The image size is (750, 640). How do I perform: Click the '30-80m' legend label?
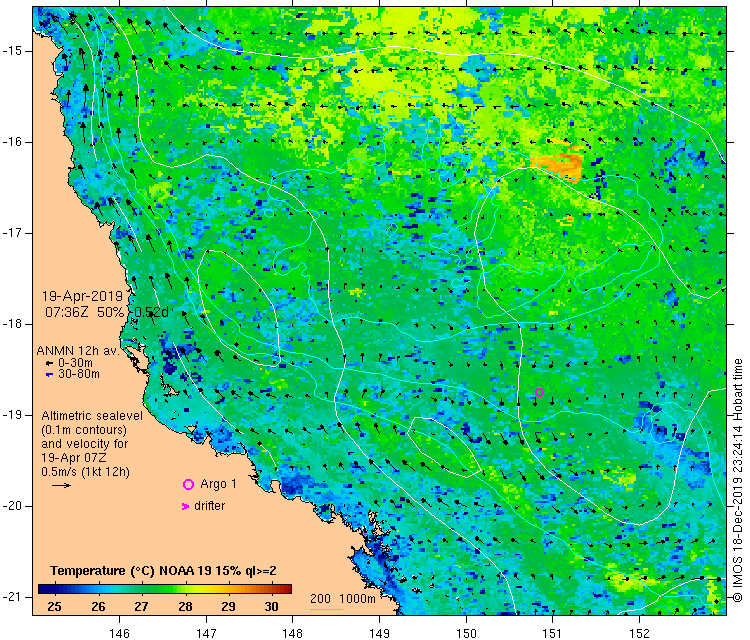pyautogui.click(x=78, y=374)
